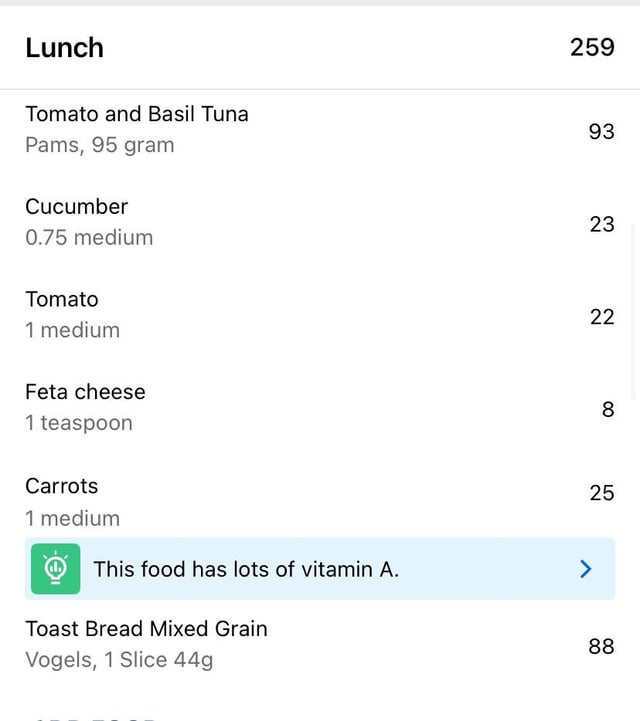Select the Cucumber food entry

coord(320,222)
